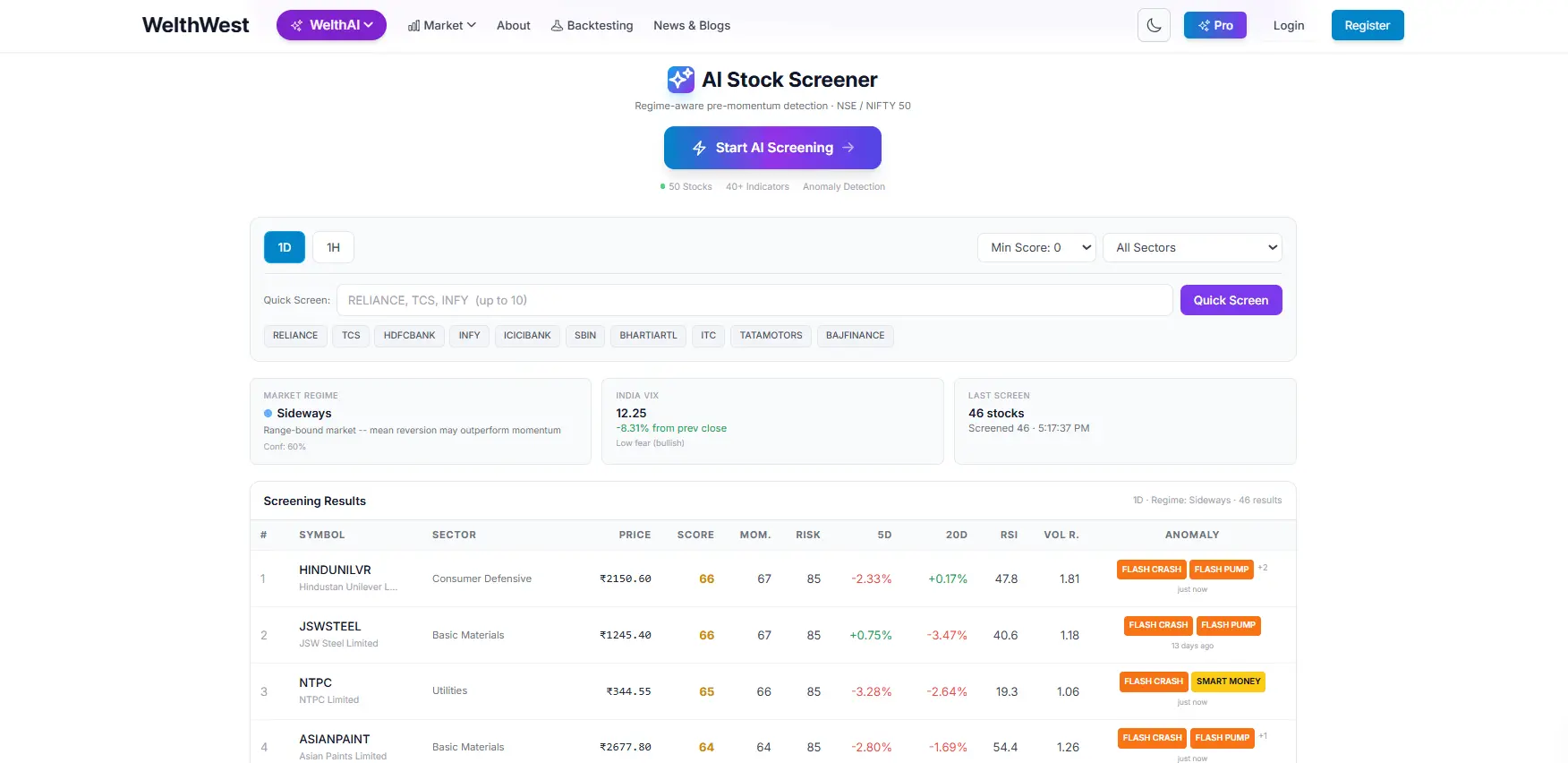Click SMART MONEY tag for NTPC
The image size is (1568, 763).
tap(1229, 682)
